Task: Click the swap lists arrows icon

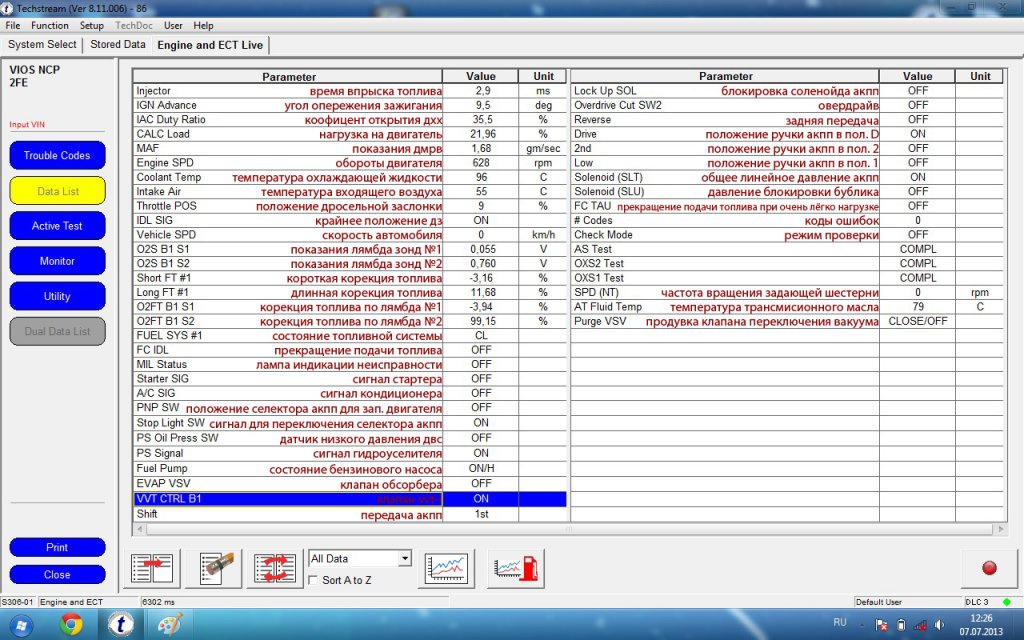Action: 273,568
